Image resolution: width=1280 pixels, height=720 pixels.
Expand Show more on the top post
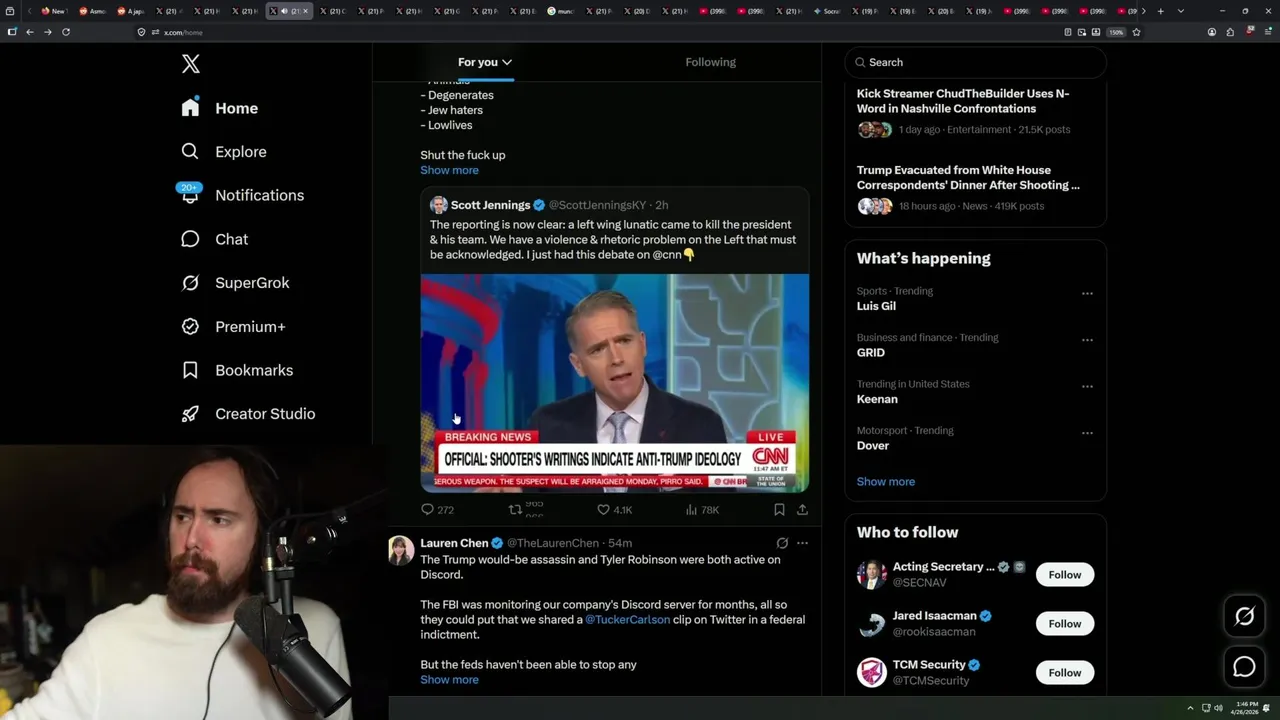[x=449, y=170]
